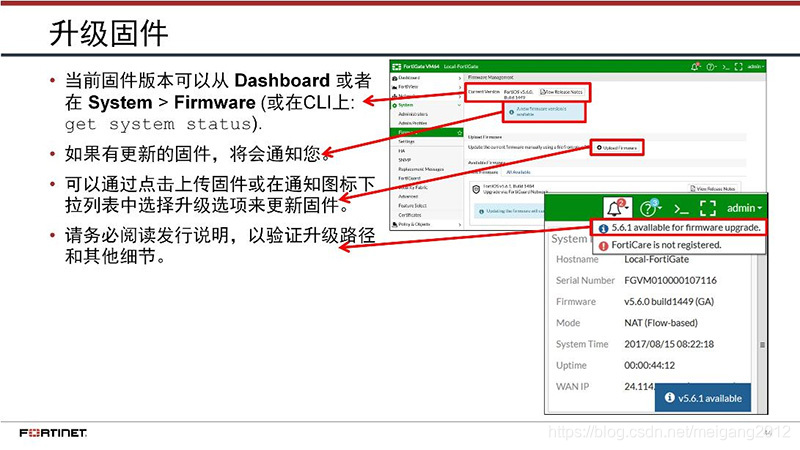This screenshot has width=800, height=450.
Task: Open the bell notifications in the enlarged dashboard header
Action: pyautogui.click(x=617, y=208)
